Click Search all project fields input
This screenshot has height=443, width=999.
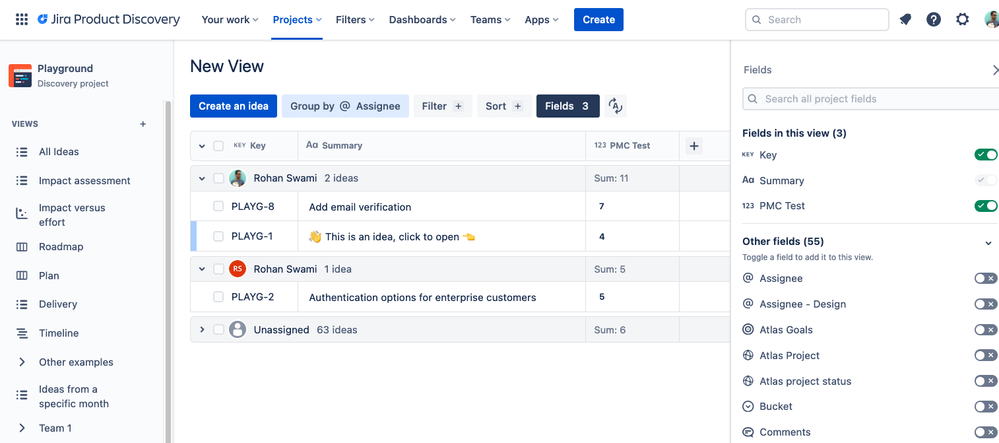click(x=870, y=99)
